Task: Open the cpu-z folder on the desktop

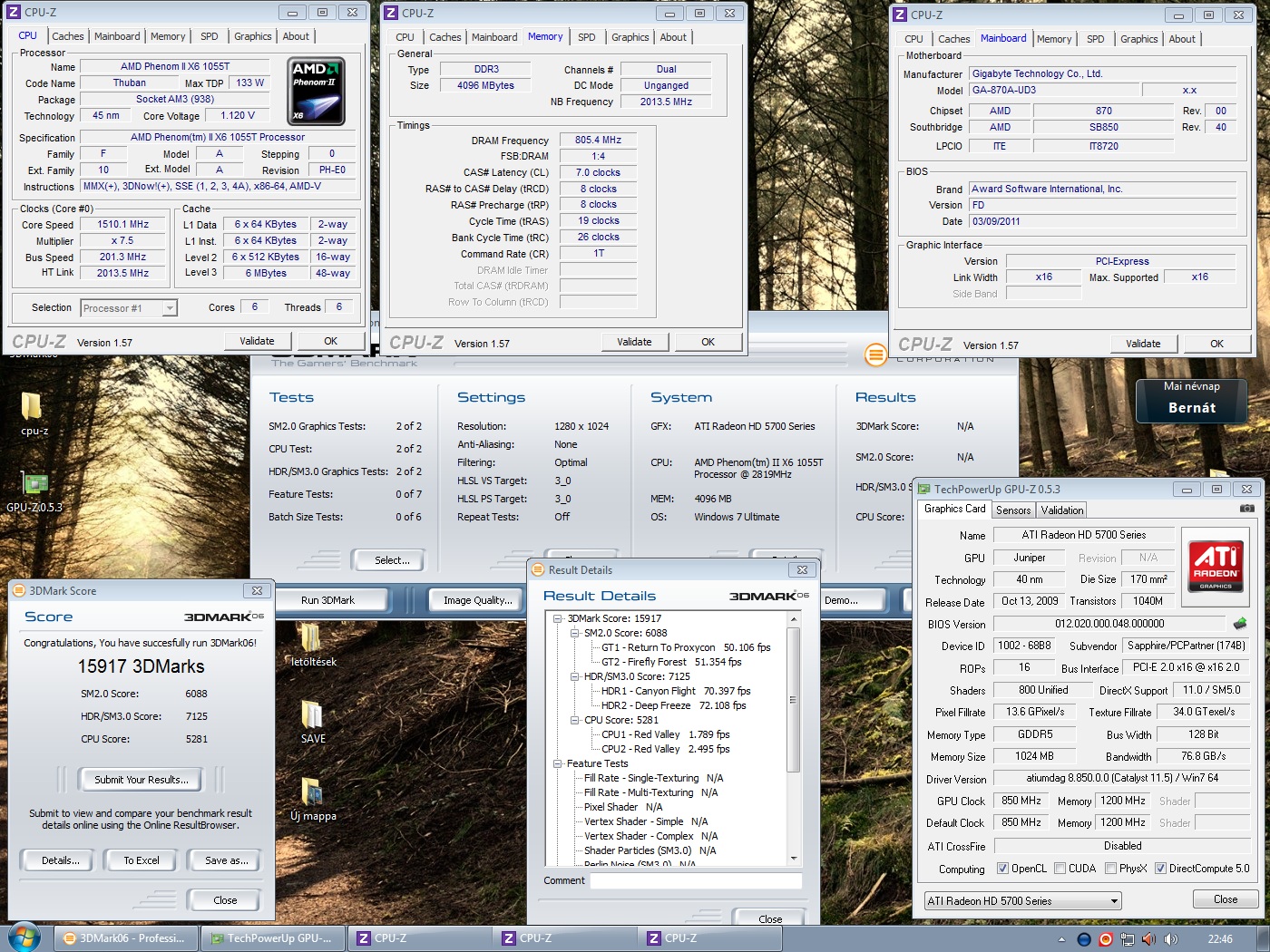Action: pos(33,413)
